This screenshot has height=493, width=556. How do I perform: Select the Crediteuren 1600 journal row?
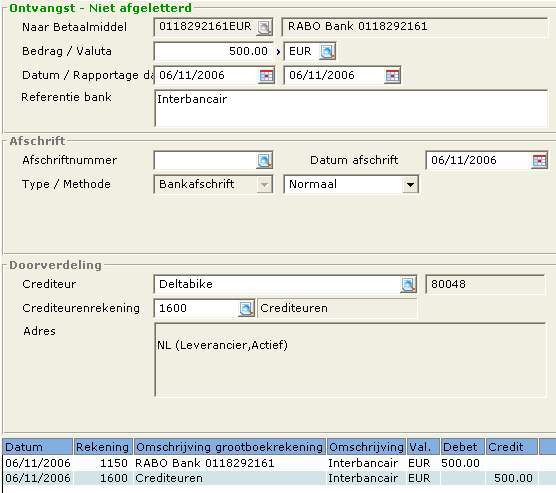(278, 478)
